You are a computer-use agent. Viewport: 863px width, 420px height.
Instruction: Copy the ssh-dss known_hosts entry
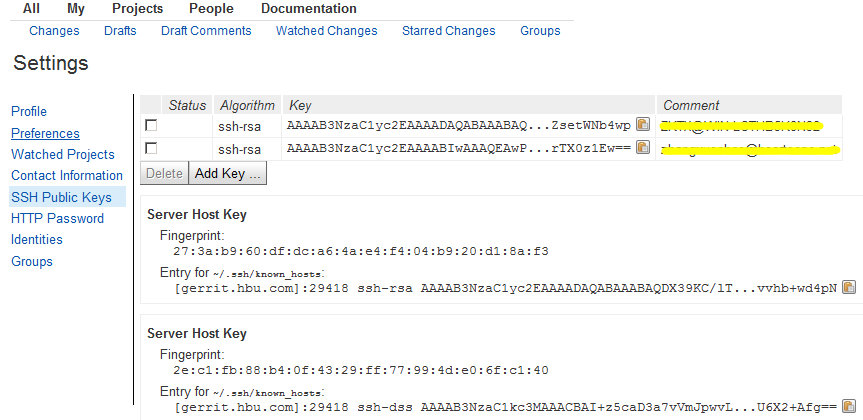click(x=849, y=406)
